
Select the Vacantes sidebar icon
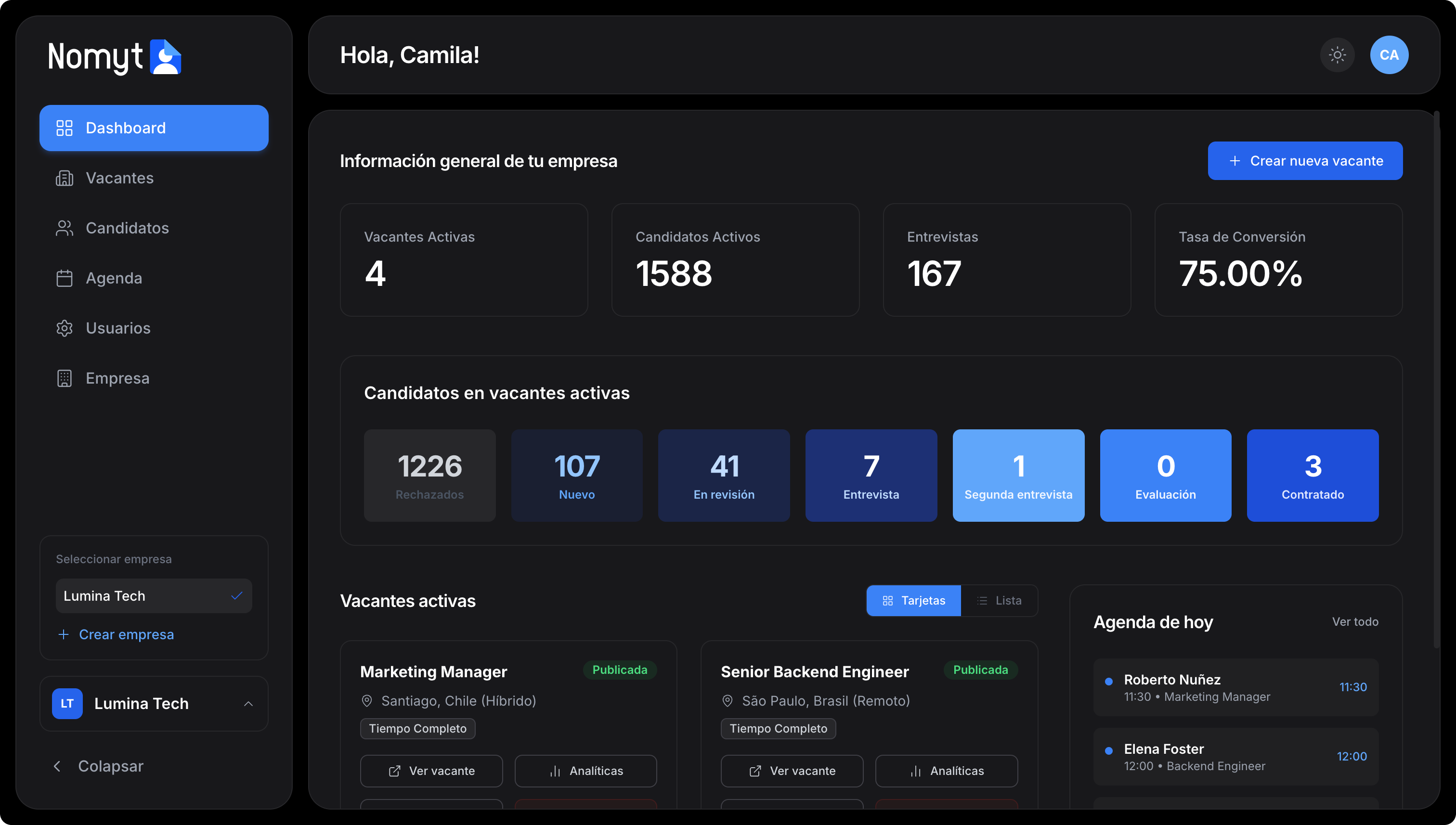(64, 178)
